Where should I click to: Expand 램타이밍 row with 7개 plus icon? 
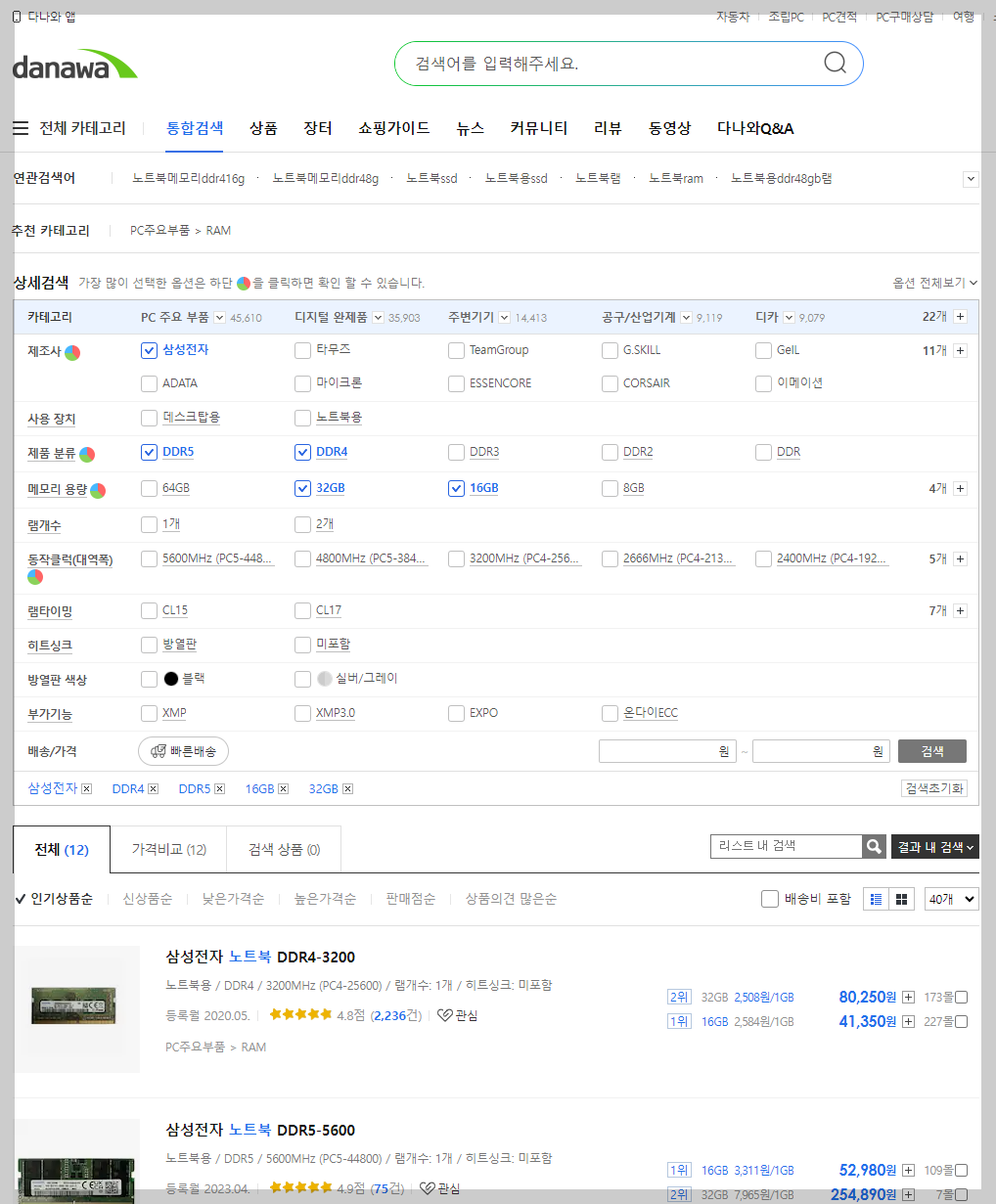960,610
